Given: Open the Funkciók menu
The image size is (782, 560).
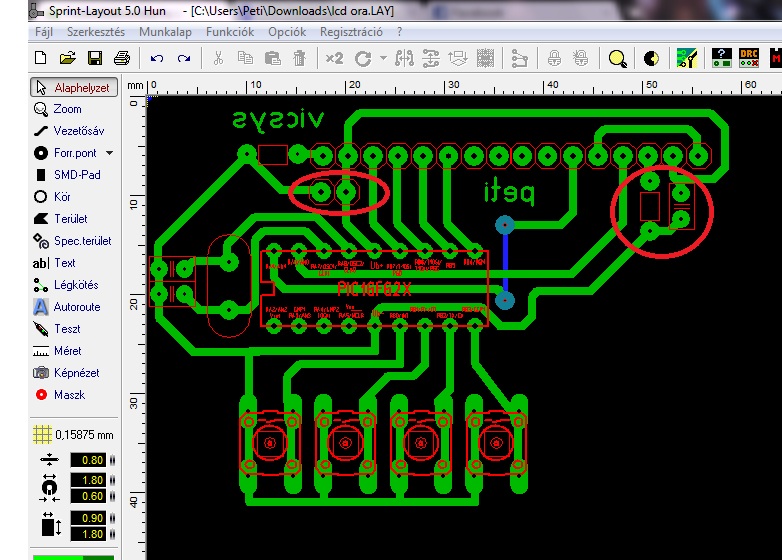Looking at the screenshot, I should pos(230,32).
